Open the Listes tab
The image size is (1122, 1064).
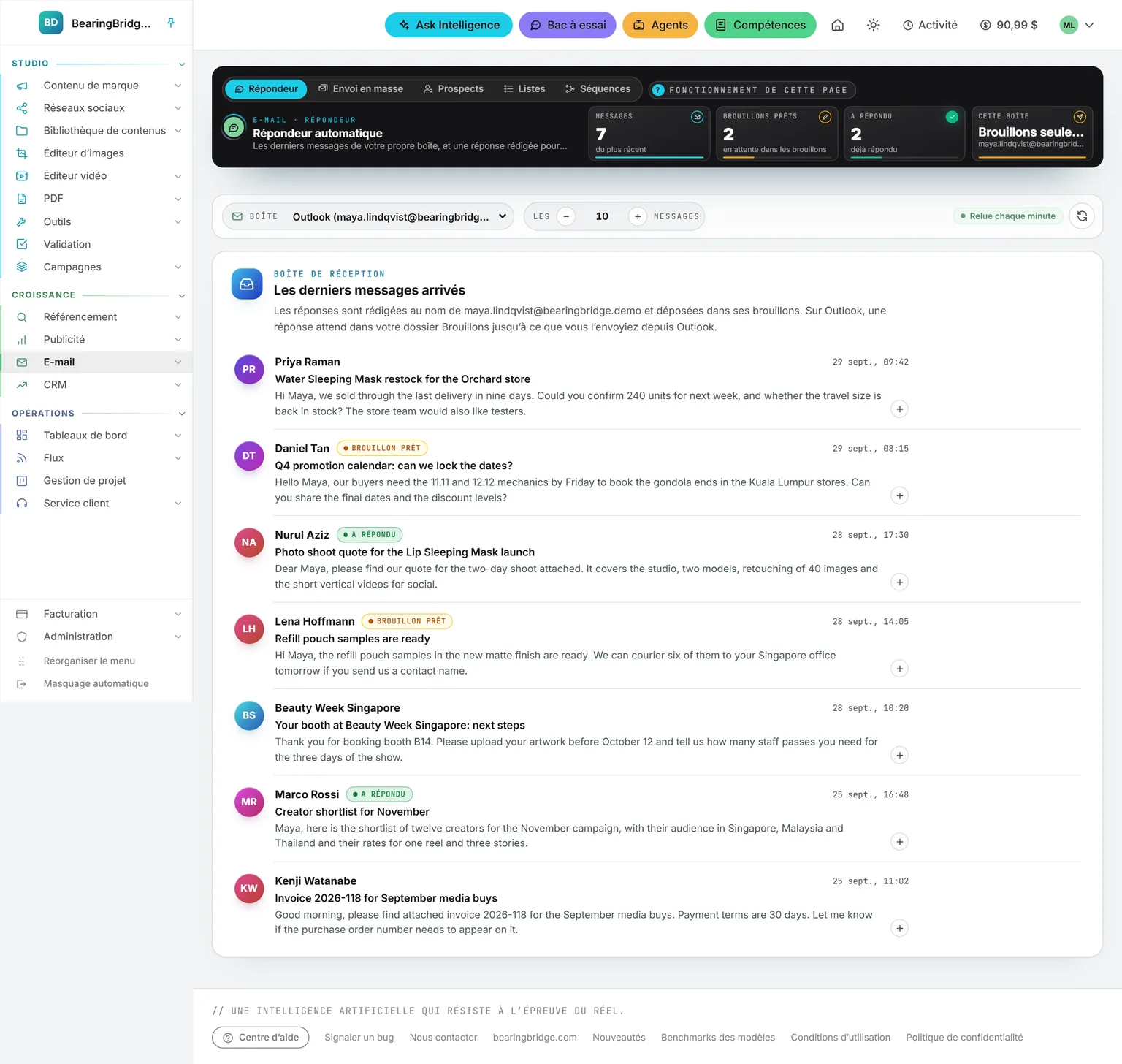tap(524, 88)
